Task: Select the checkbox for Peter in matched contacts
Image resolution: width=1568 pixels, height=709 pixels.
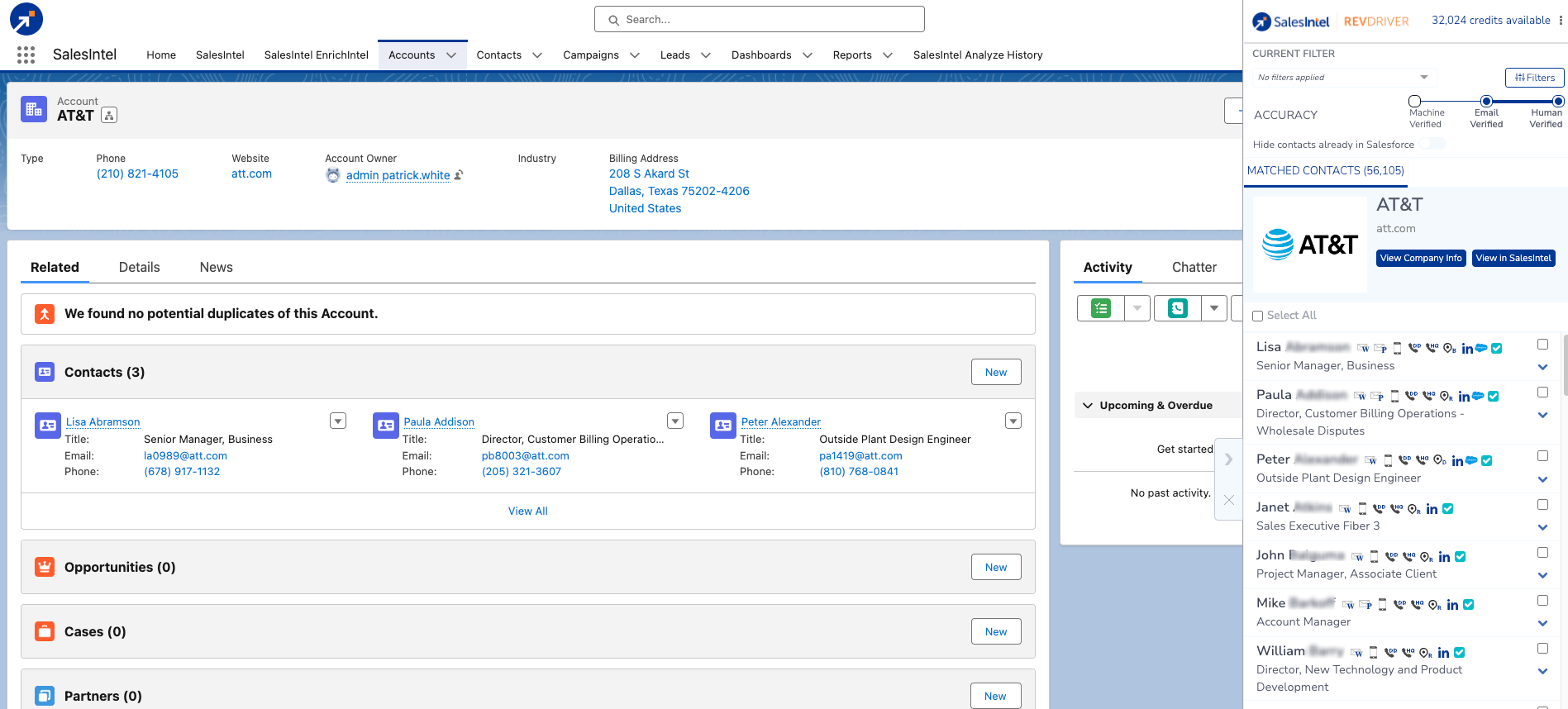Action: pos(1542,456)
